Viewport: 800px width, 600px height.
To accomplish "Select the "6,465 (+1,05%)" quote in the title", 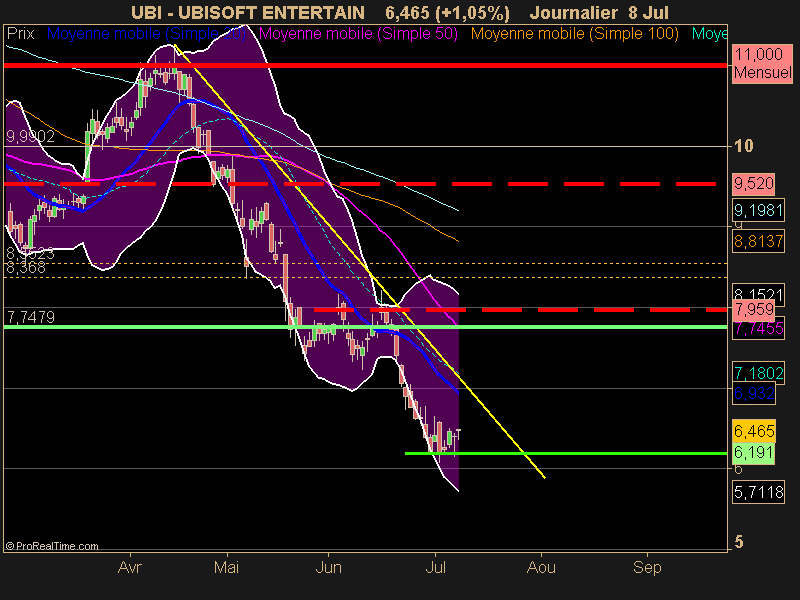I will click(x=447, y=12).
